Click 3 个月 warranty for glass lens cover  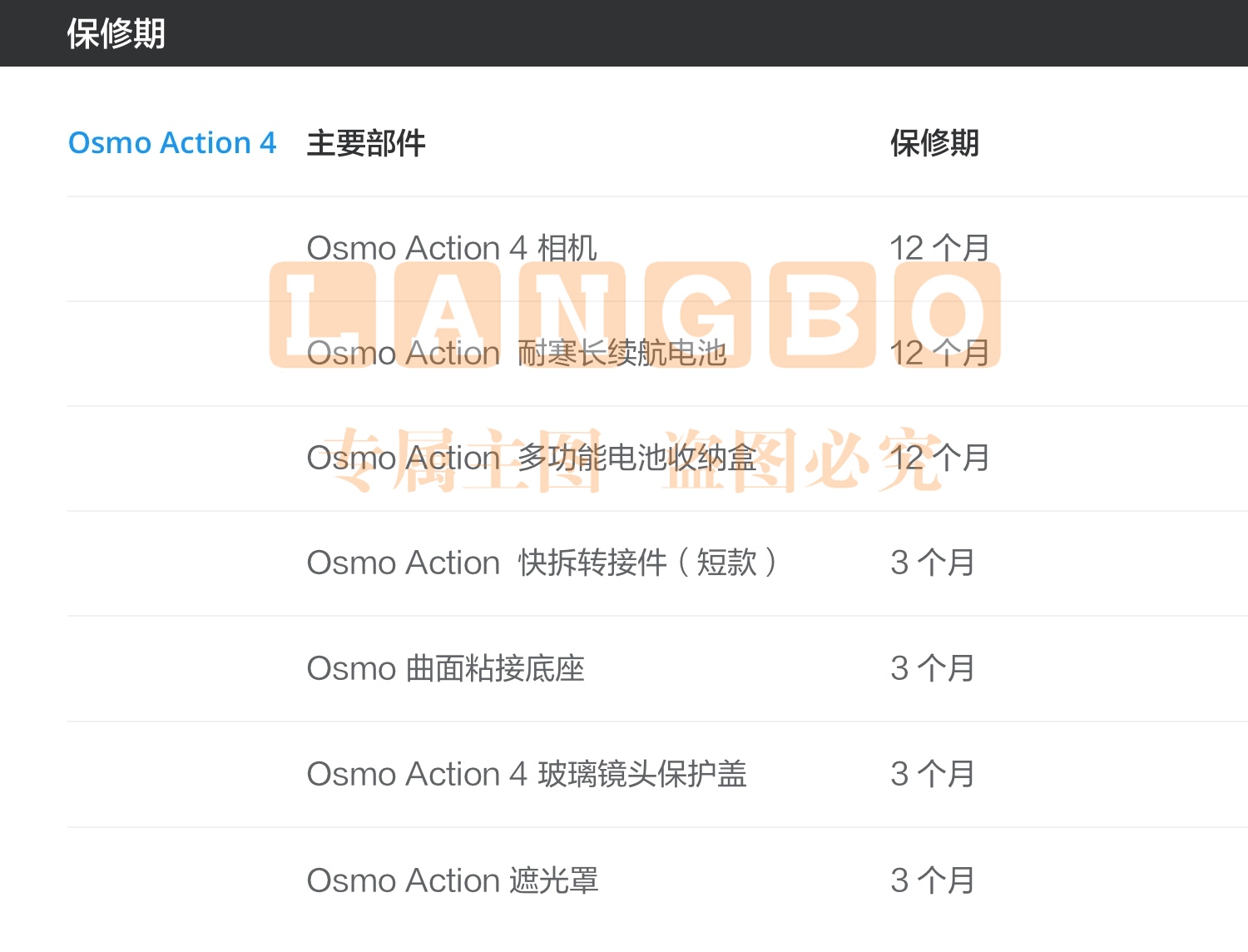point(932,775)
